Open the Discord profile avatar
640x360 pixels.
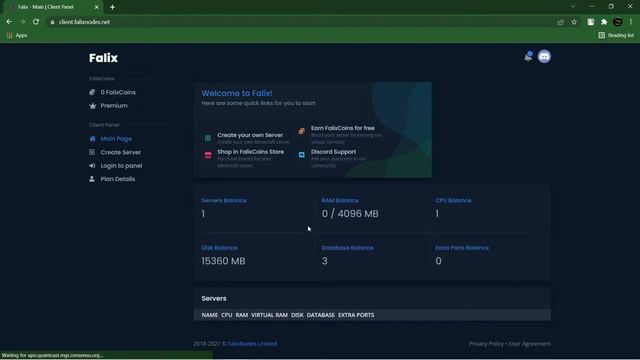tap(544, 56)
